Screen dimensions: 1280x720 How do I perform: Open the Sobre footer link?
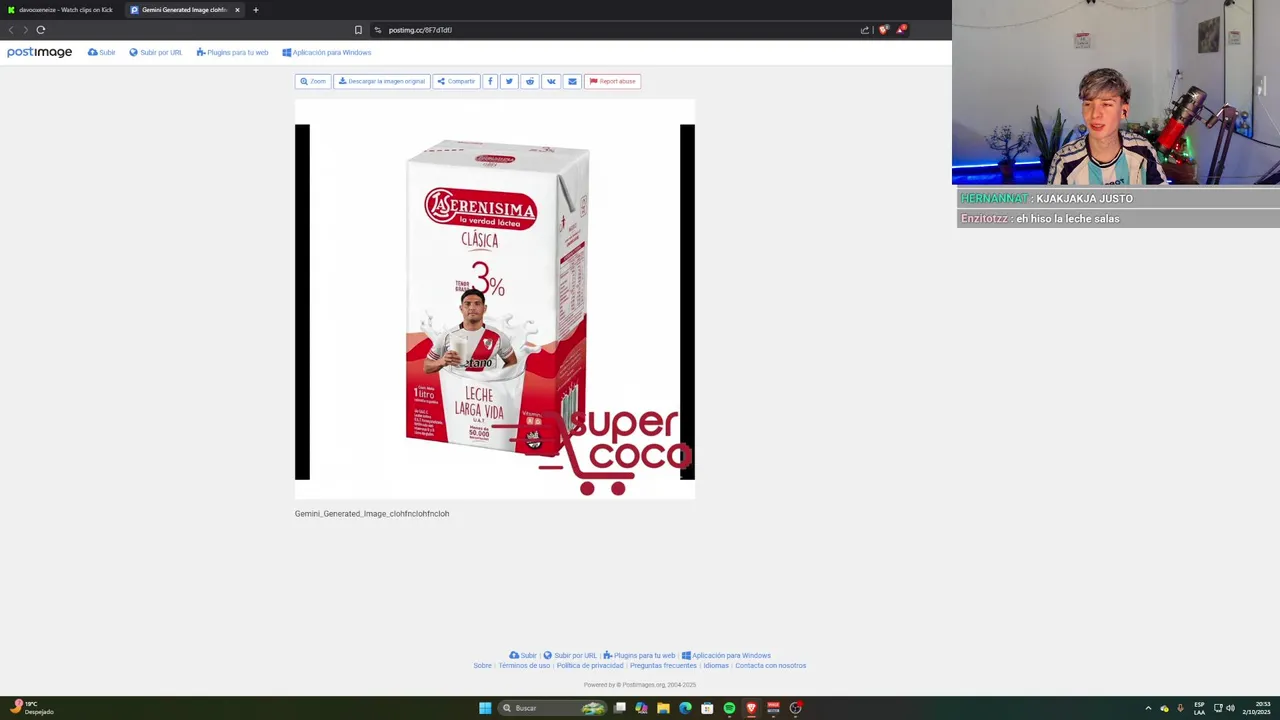pos(482,666)
